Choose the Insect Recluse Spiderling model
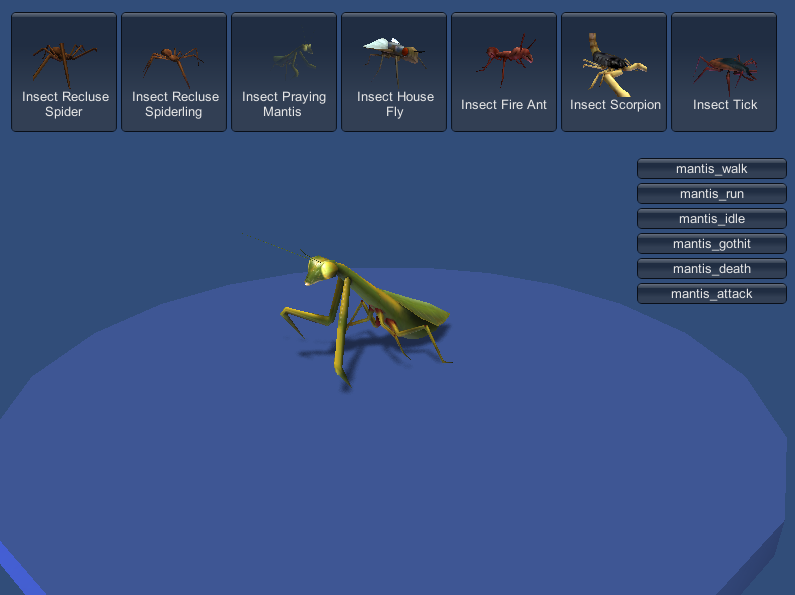The height and width of the screenshot is (595, 795). [174, 72]
